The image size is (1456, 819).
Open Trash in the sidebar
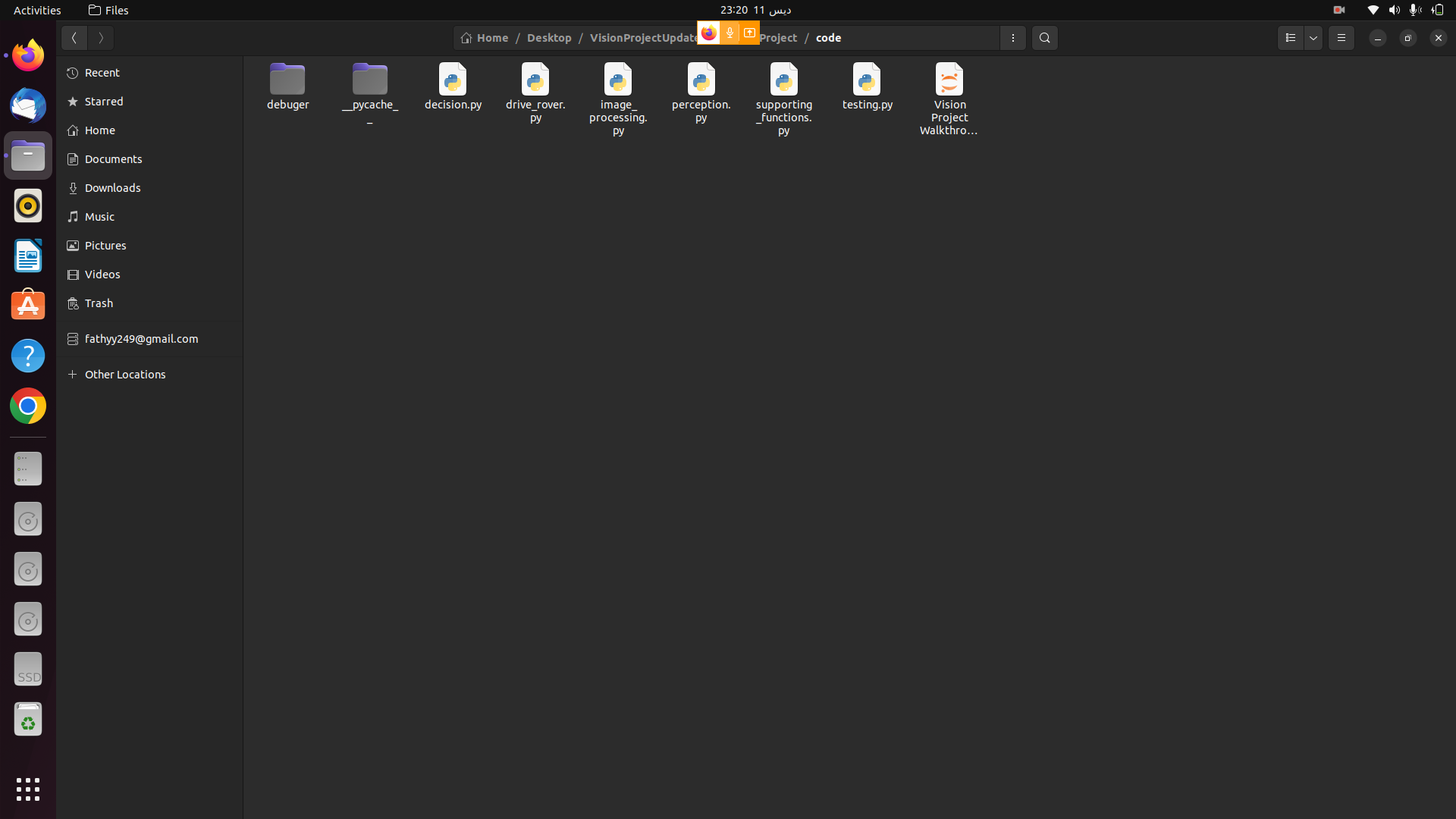click(x=99, y=303)
